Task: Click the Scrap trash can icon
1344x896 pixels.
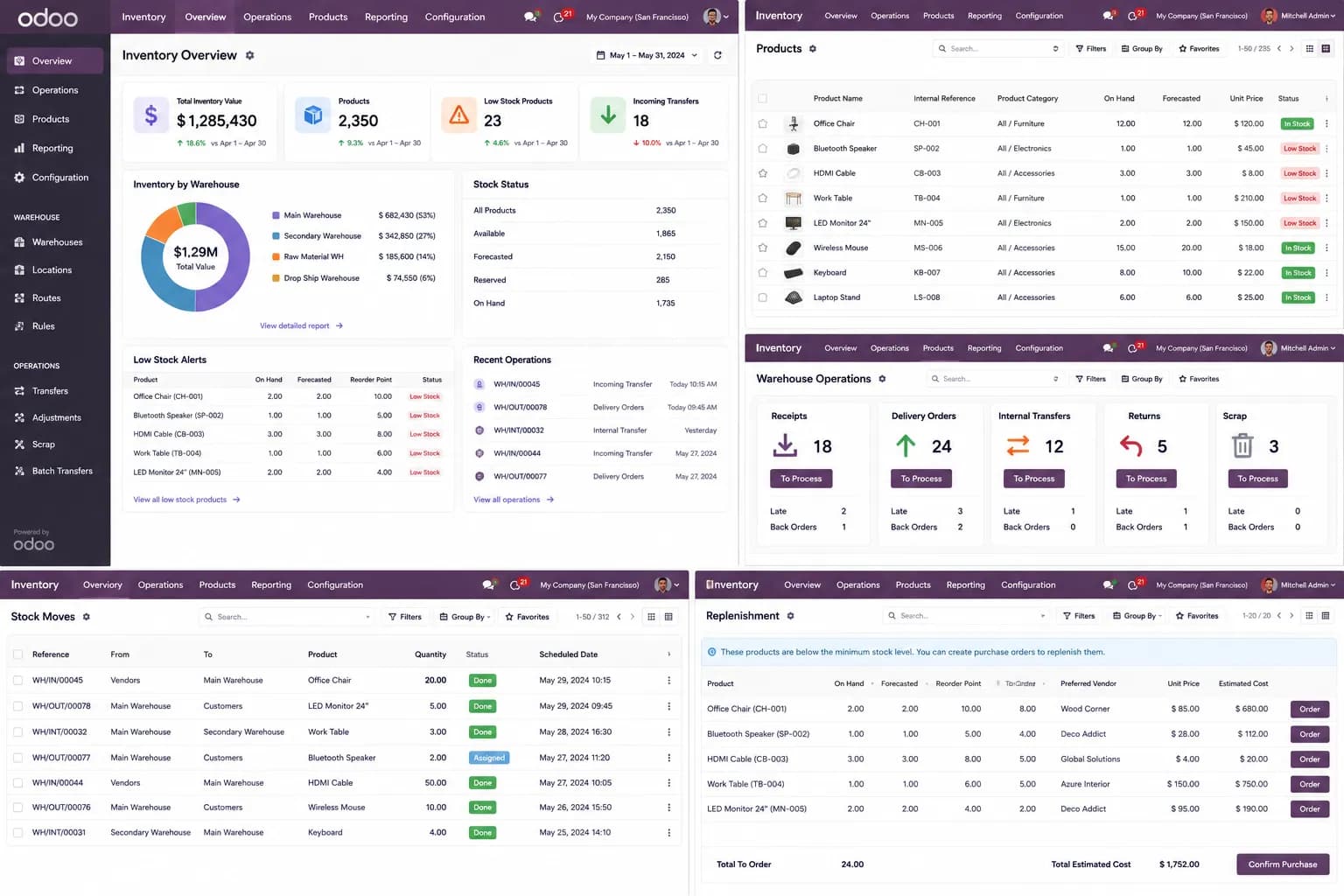Action: [x=1242, y=446]
